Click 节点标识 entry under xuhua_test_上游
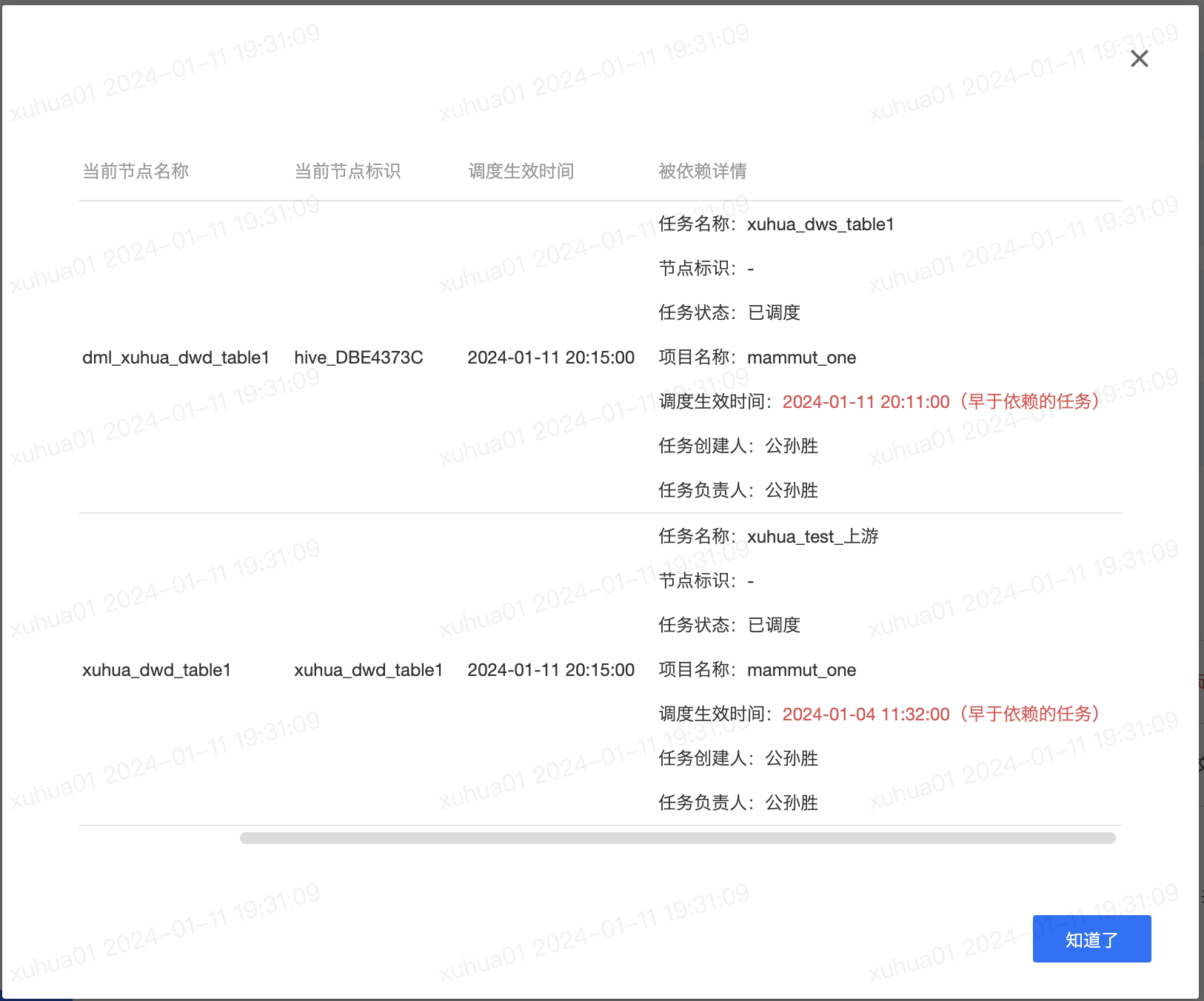1204x1001 pixels. click(x=706, y=580)
